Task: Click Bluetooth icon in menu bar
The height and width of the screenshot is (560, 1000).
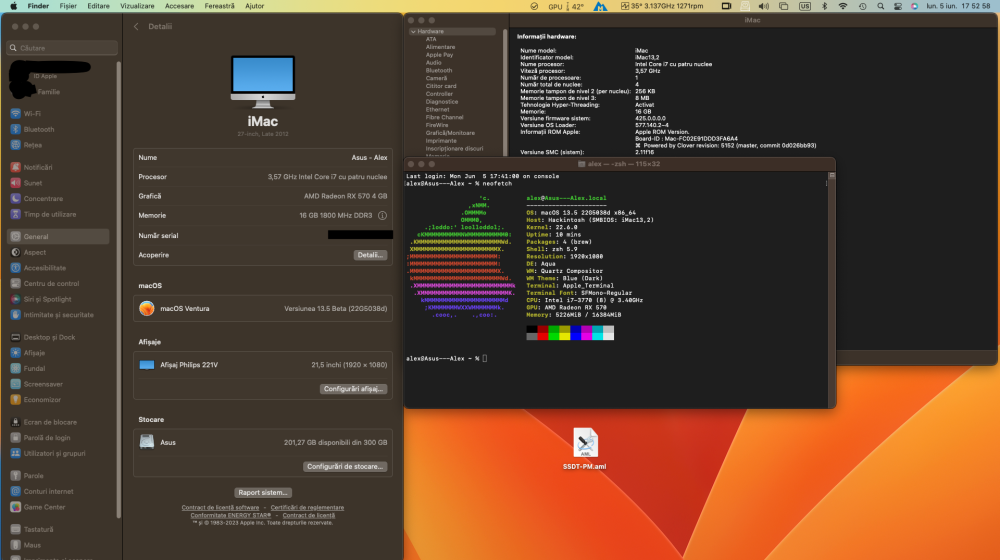Action: pyautogui.click(x=824, y=6)
